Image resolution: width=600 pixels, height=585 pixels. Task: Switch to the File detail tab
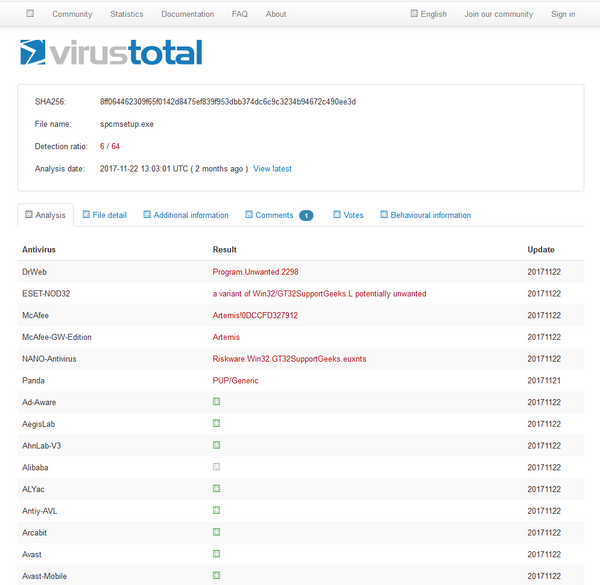104,215
